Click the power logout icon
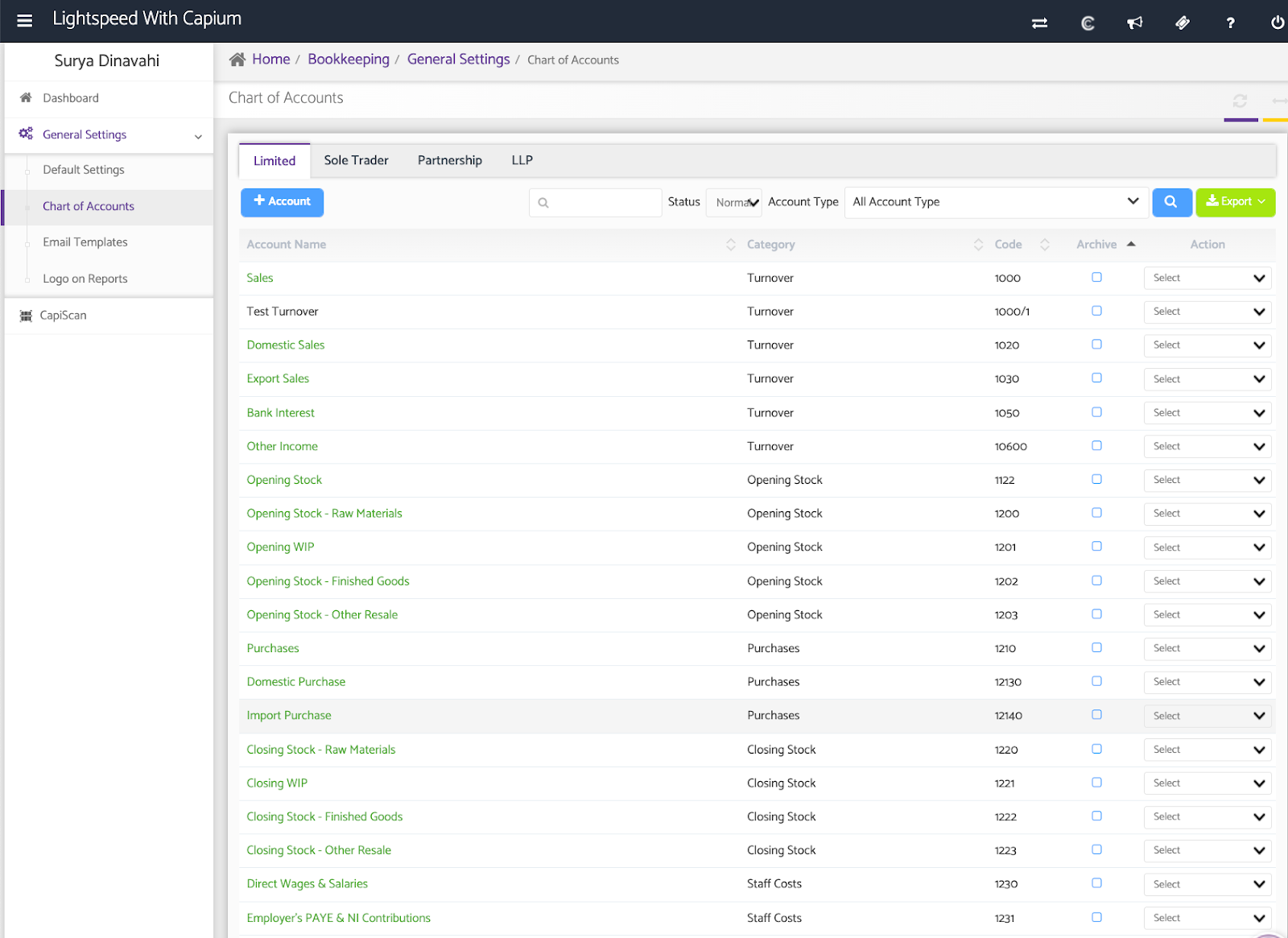 (1278, 23)
